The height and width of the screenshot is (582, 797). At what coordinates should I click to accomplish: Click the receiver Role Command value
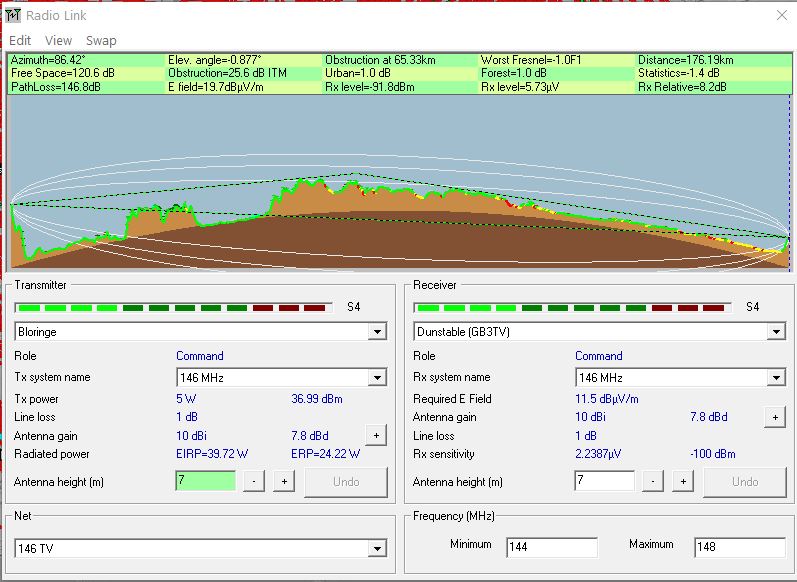click(x=599, y=356)
